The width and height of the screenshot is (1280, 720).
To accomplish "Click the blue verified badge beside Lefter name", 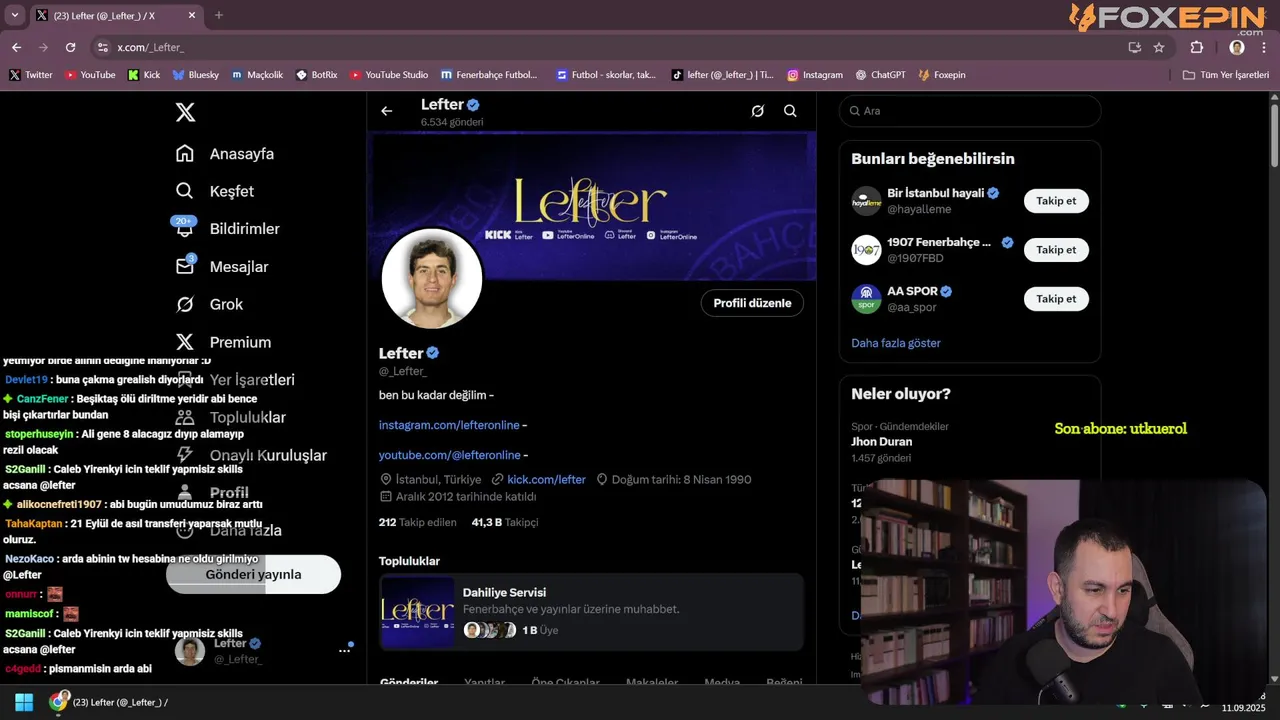I will pos(433,353).
